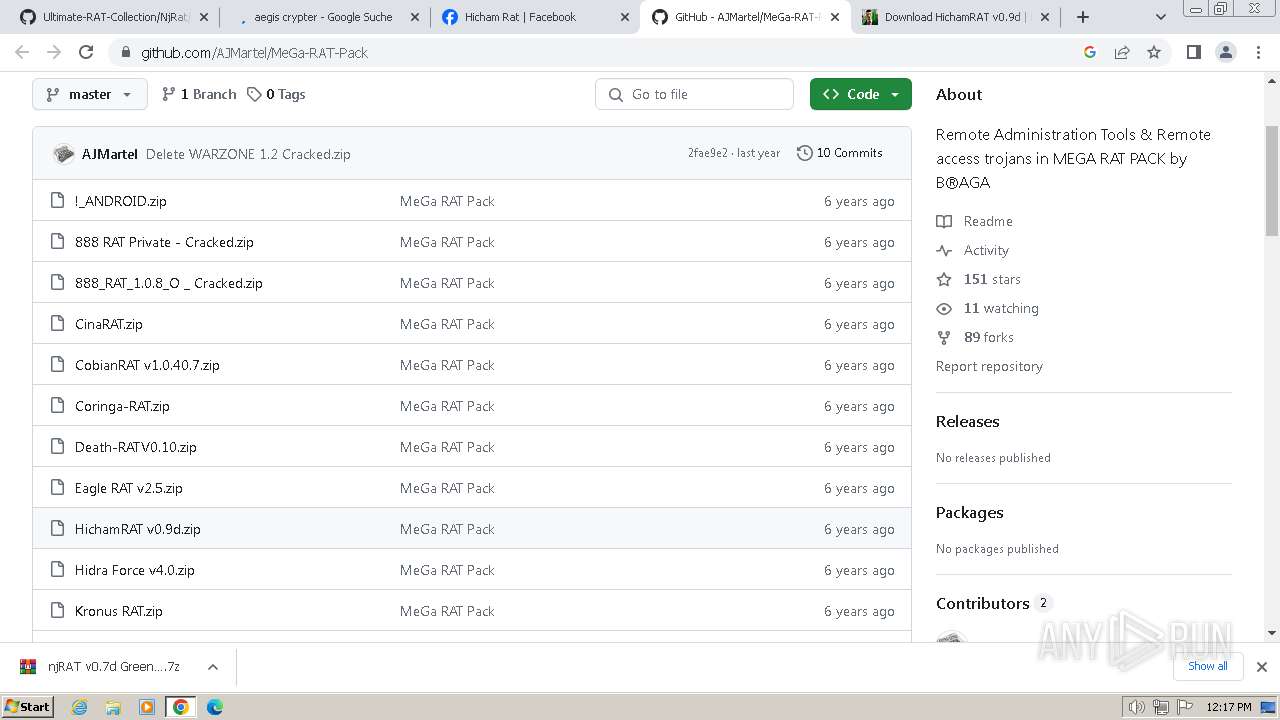Switch to Download HichamRAT tab

tap(957, 17)
